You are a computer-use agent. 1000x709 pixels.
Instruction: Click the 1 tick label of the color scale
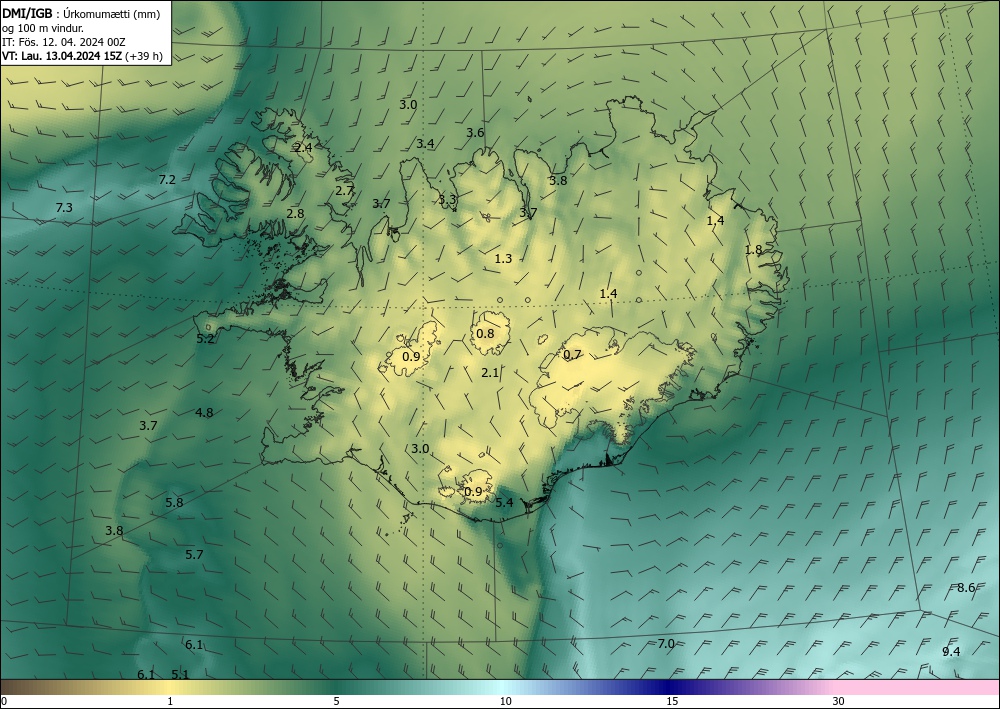[x=170, y=702]
